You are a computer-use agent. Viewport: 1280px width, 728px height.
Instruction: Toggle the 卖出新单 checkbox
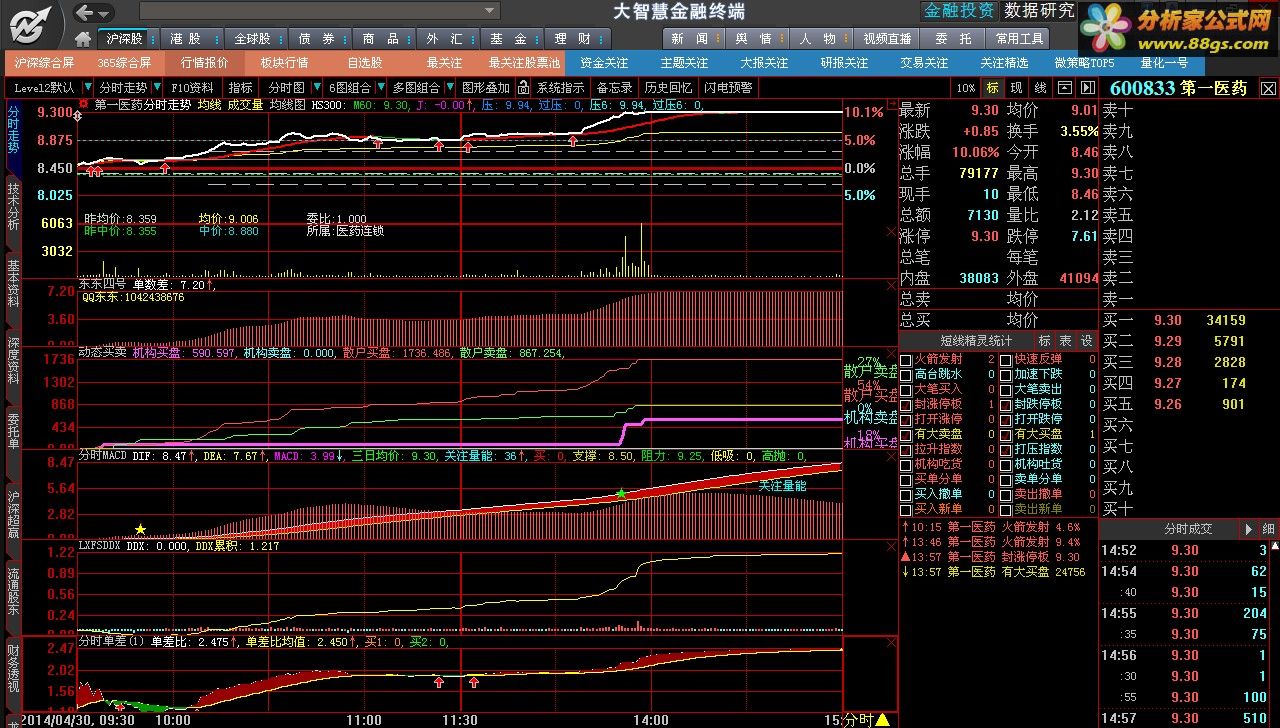click(x=1006, y=509)
